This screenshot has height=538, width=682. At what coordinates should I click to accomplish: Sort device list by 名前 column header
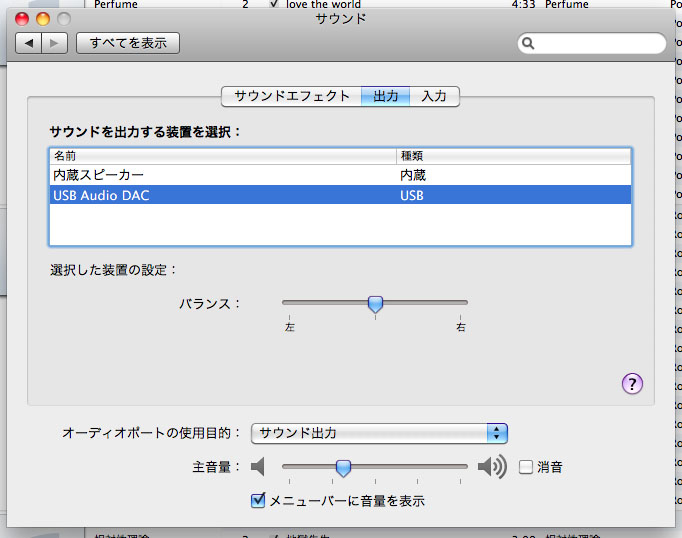222,156
